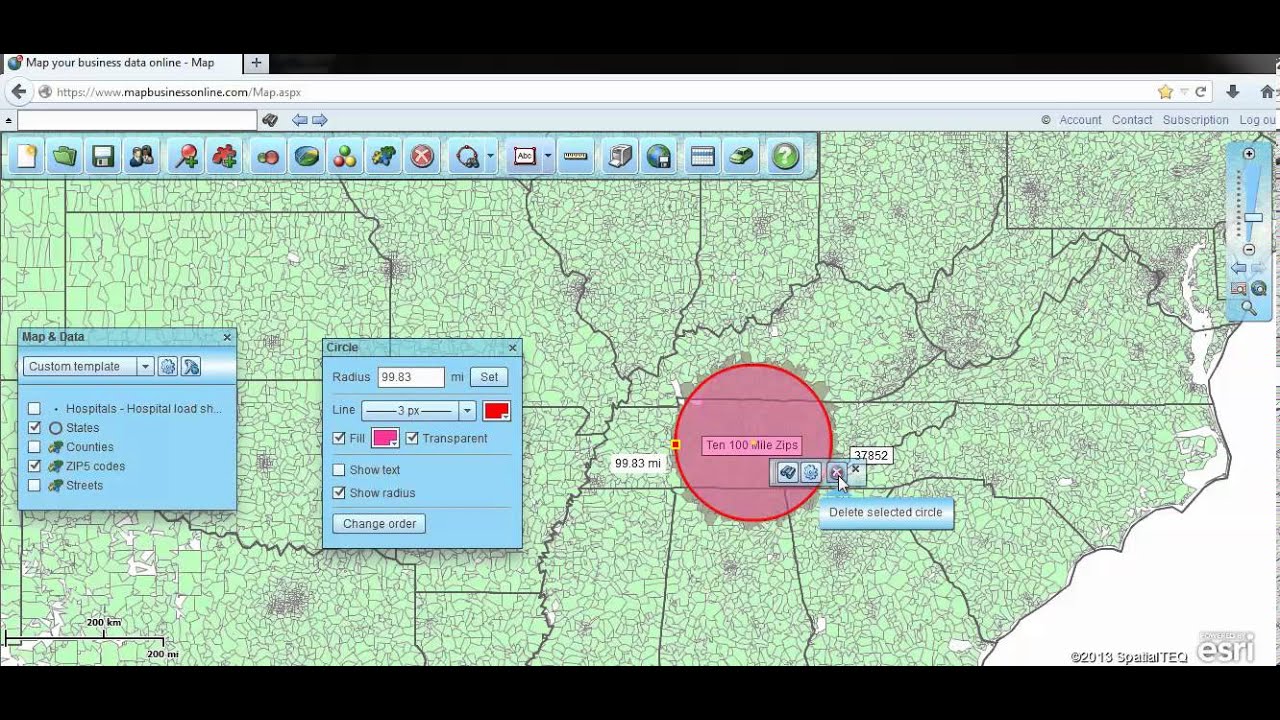This screenshot has height=720, width=1280.
Task: Open the pink fill color swatch
Action: click(x=385, y=438)
